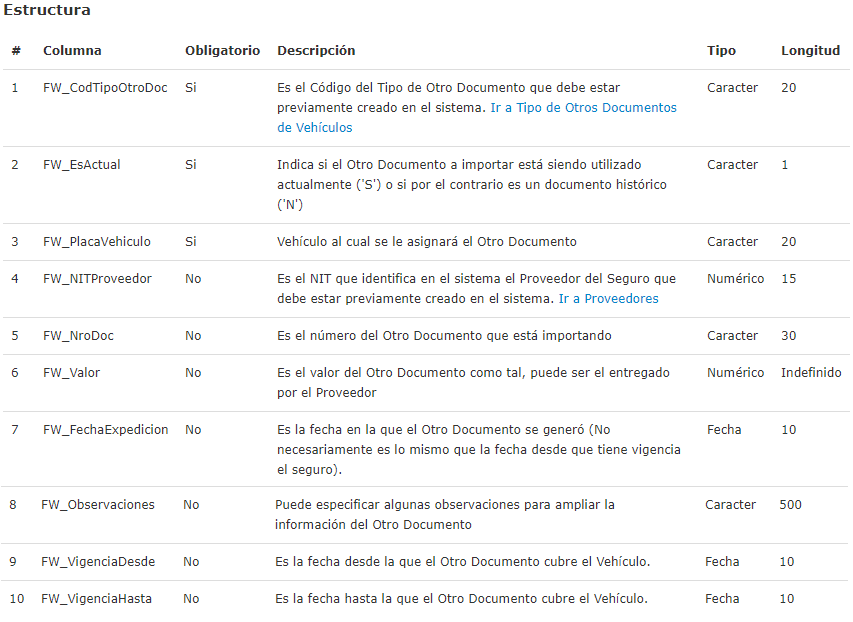Click the 'Indefinido' length value
Image resolution: width=853 pixels, height=622 pixels.
[811, 373]
